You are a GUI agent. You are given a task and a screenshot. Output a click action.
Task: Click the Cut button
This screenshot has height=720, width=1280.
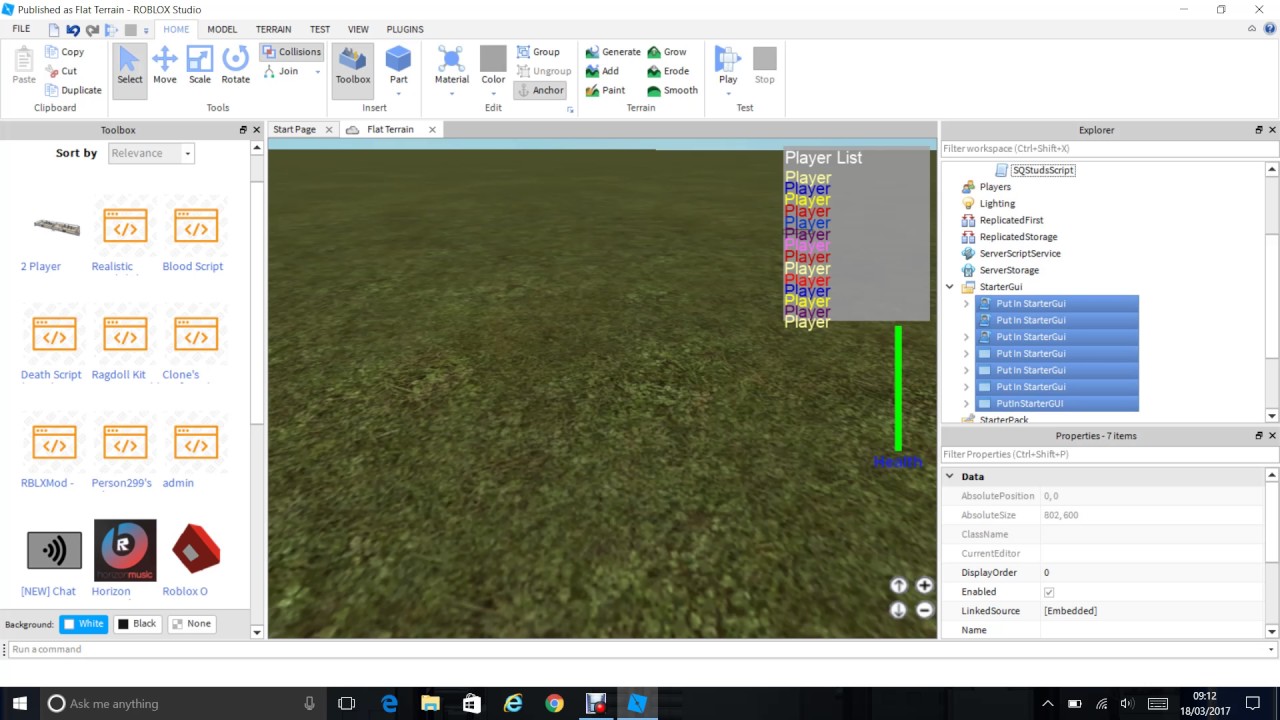coord(61,71)
